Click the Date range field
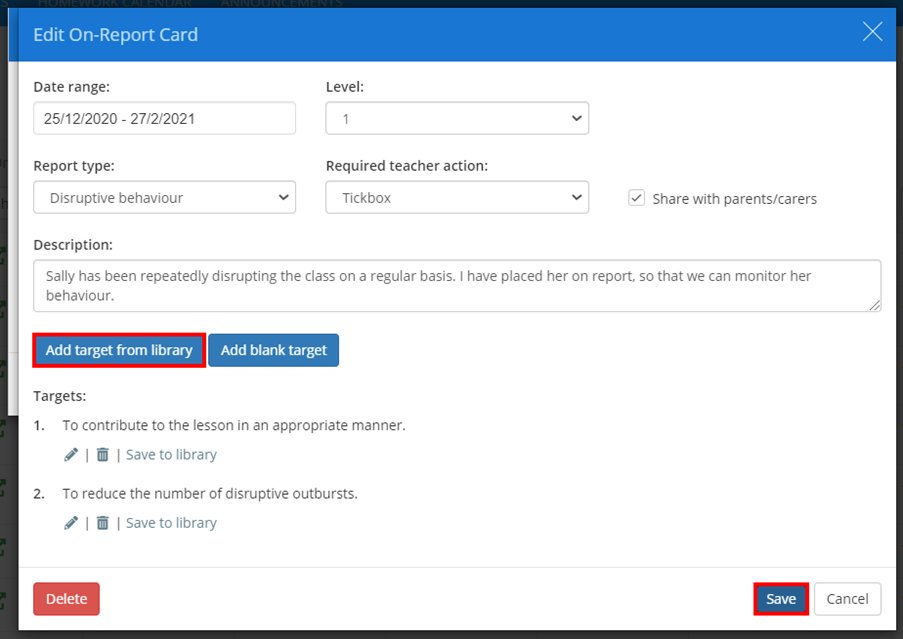This screenshot has width=903, height=639. pyautogui.click(x=164, y=117)
